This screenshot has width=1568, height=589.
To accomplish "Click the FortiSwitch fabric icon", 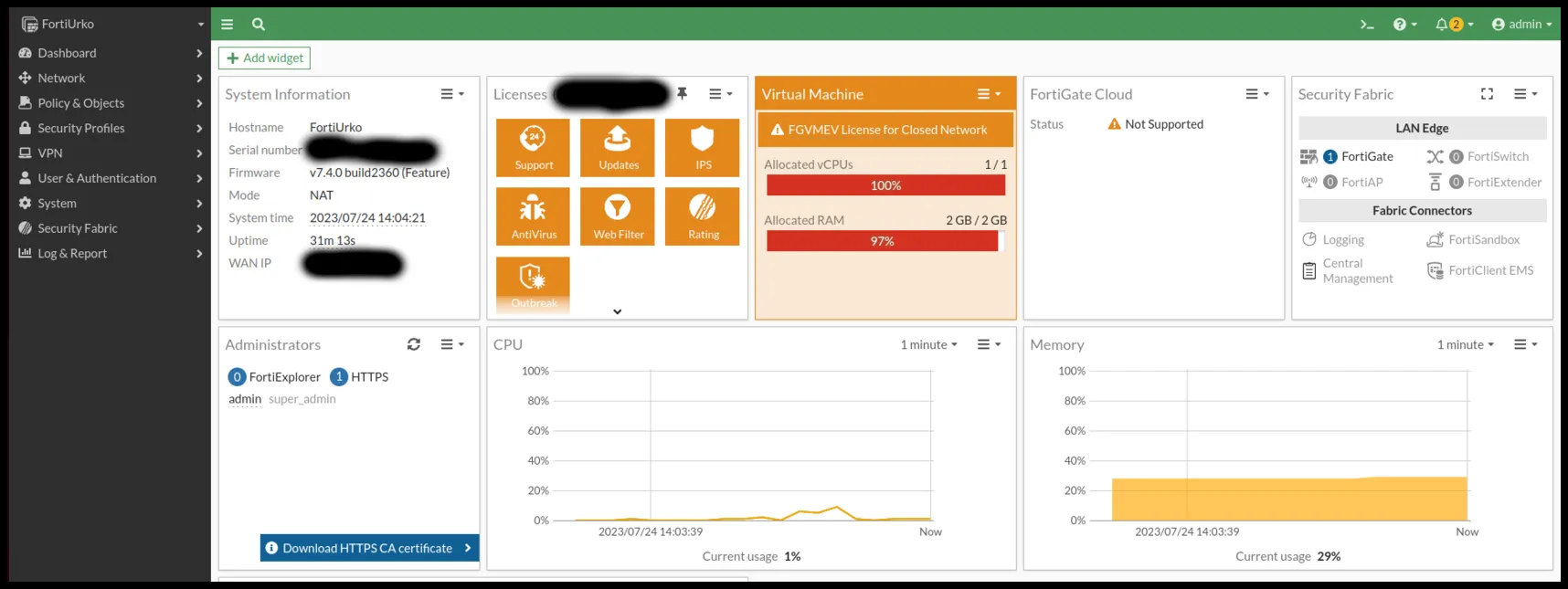I will tap(1435, 157).
